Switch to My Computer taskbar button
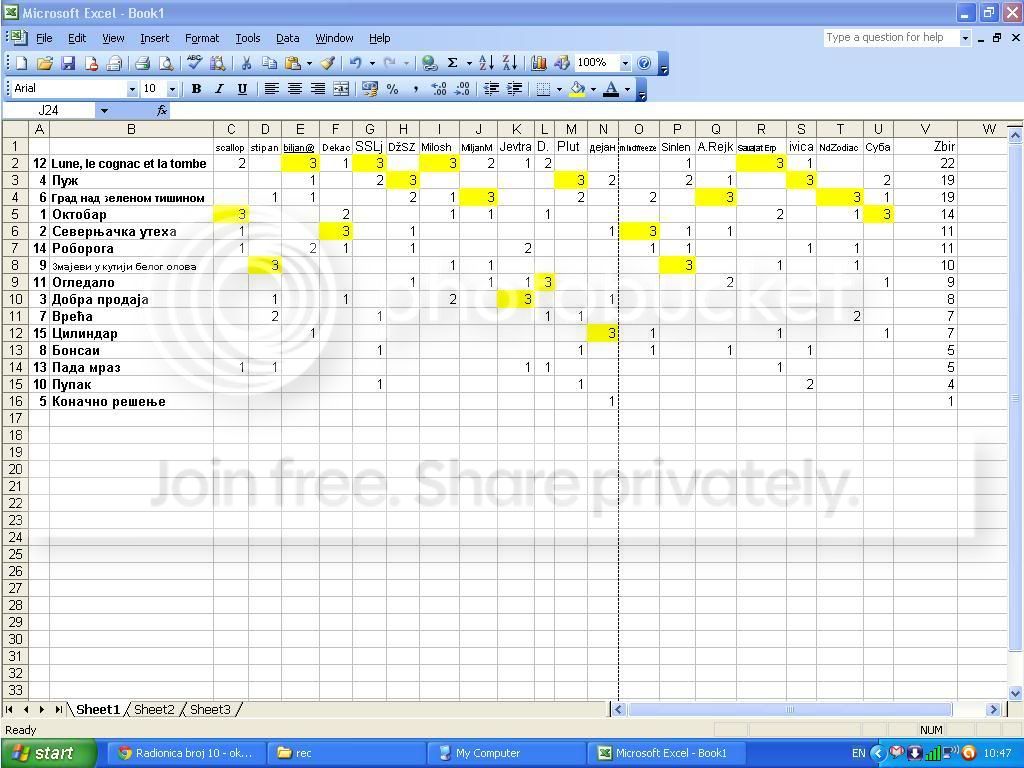 pos(487,753)
